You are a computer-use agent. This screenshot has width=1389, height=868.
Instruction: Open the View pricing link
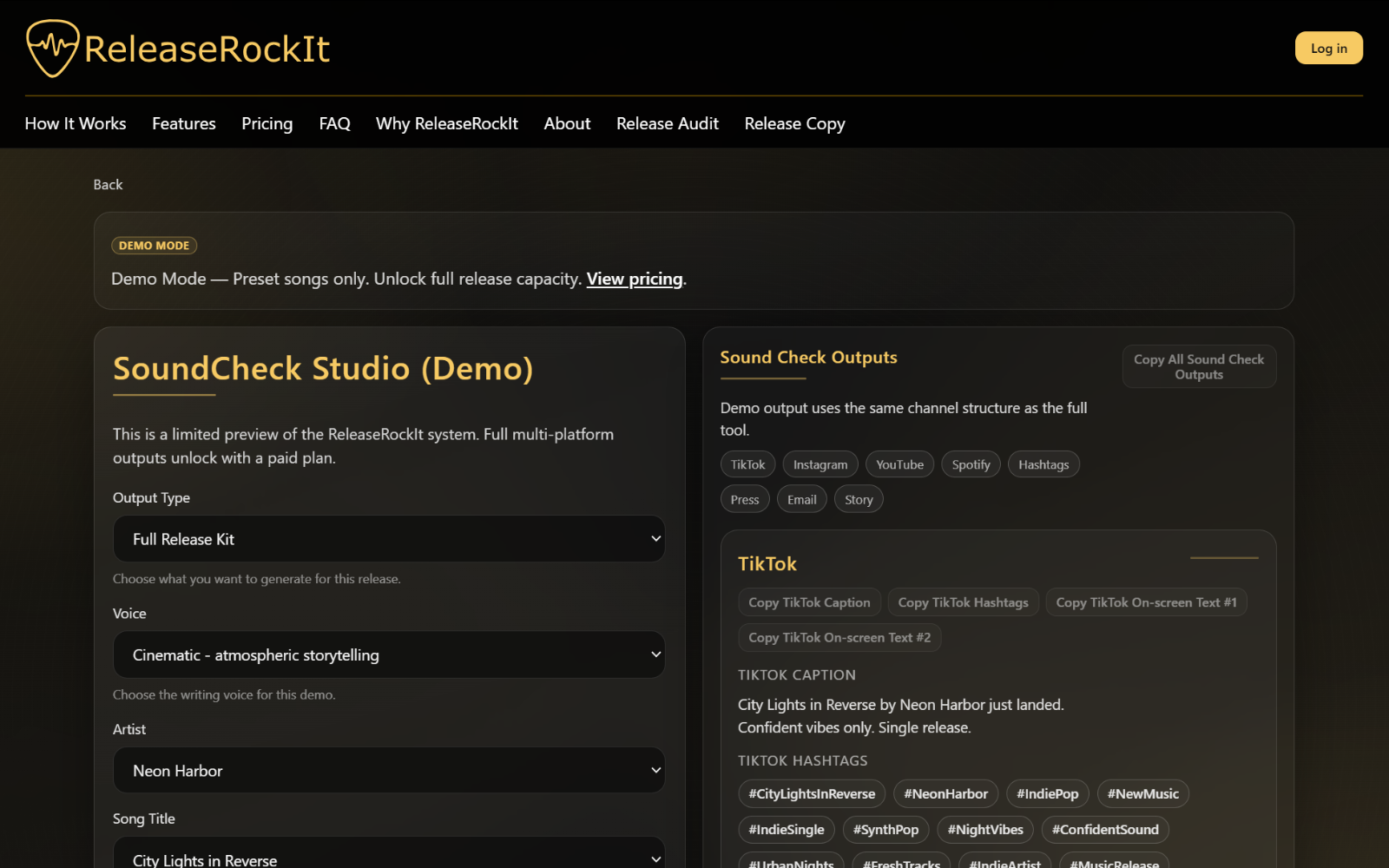(635, 279)
